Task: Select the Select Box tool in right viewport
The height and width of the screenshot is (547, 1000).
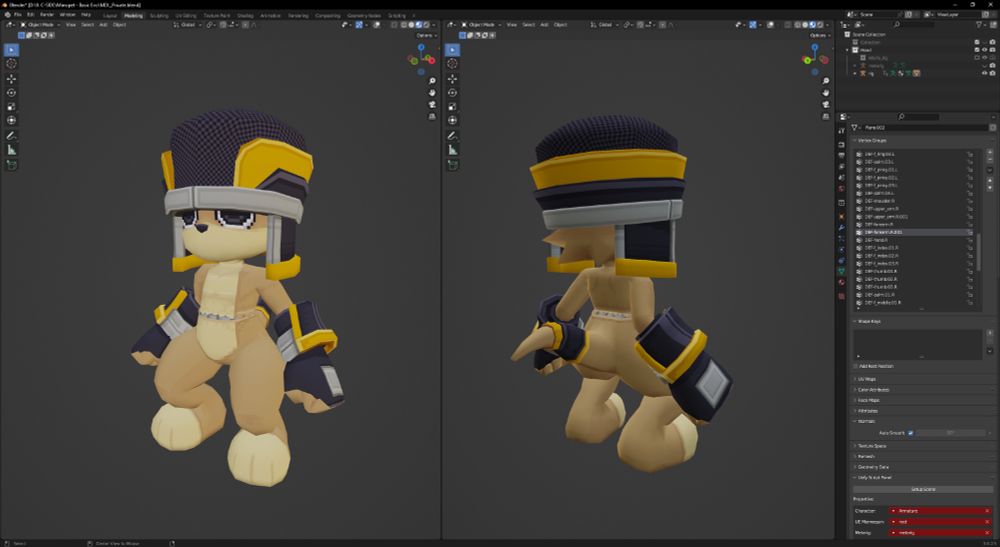Action: click(452, 50)
